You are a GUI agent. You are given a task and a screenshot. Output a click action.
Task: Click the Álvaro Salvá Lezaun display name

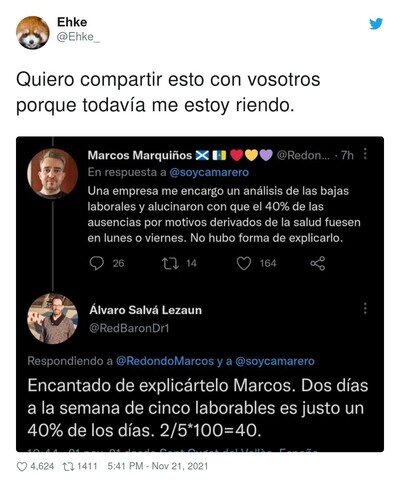click(x=145, y=310)
